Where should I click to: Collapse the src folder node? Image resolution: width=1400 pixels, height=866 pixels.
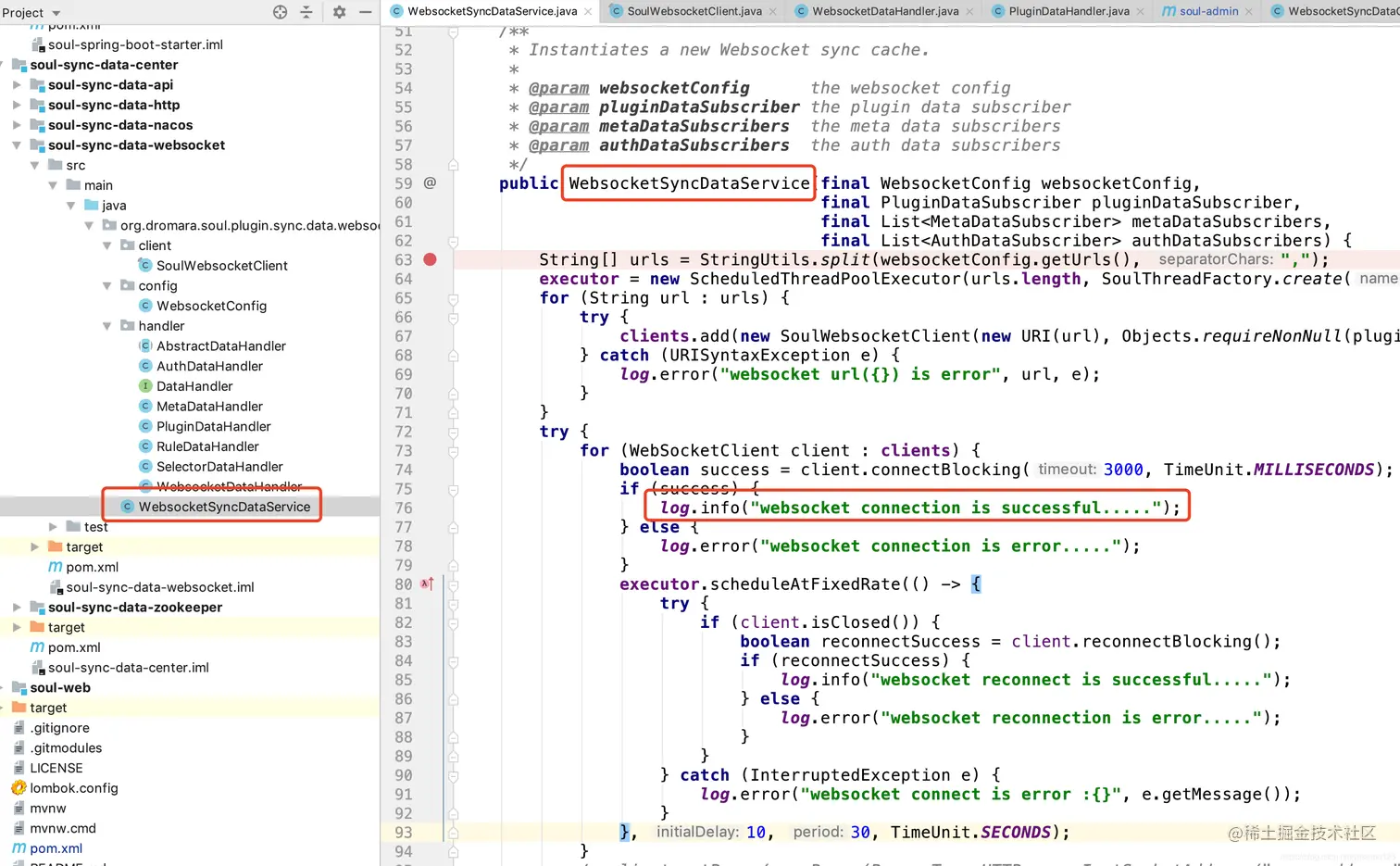34,166
